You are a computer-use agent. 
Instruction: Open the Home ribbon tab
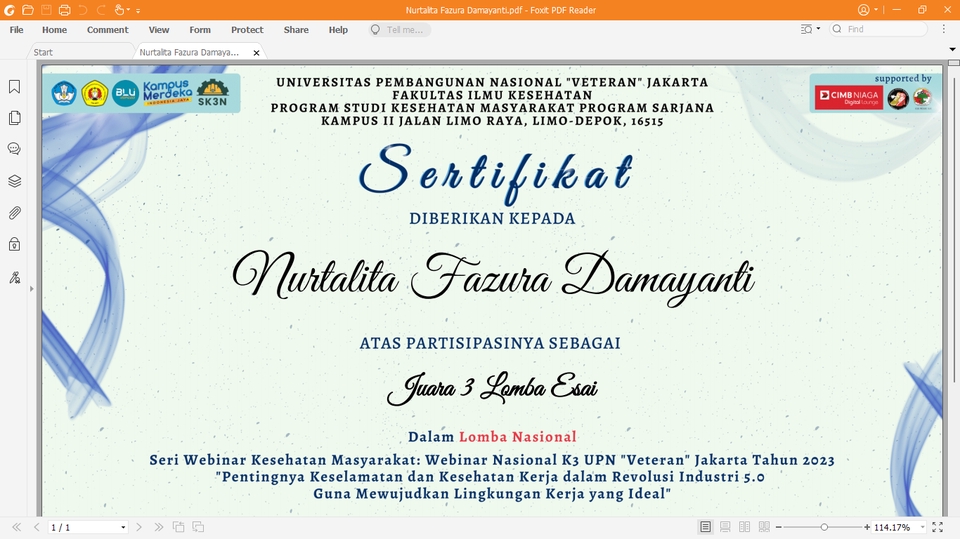(54, 29)
